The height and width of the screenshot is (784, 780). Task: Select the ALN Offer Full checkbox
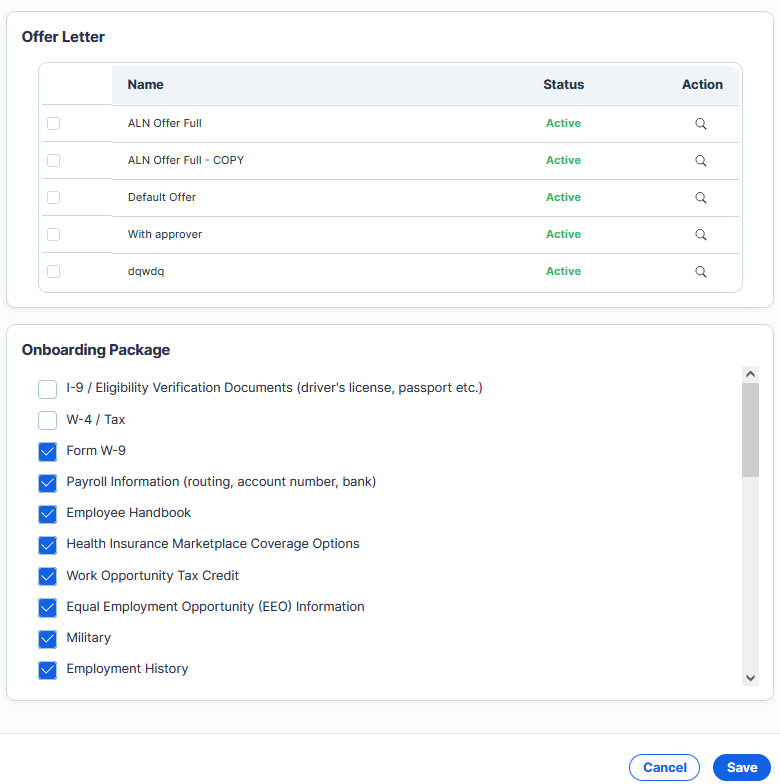[x=53, y=124]
